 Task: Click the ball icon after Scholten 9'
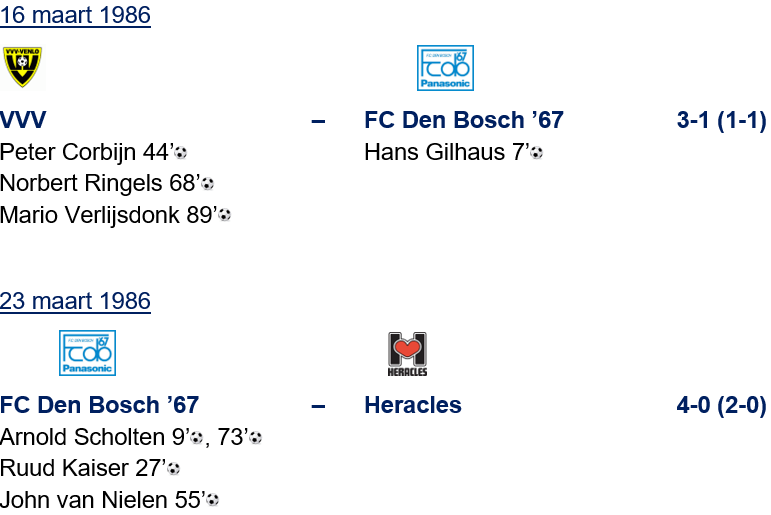pos(197,438)
